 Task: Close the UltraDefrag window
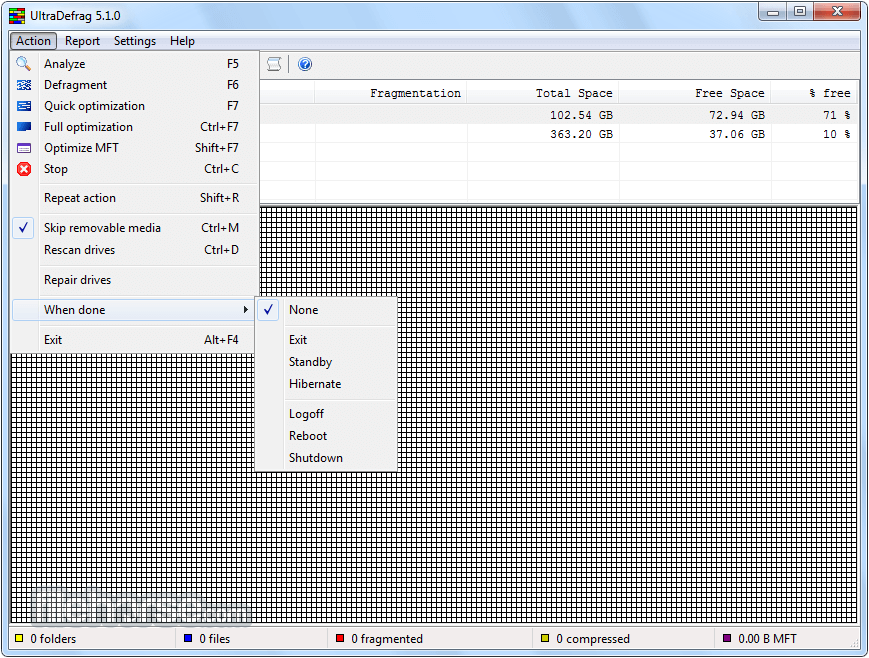[837, 12]
